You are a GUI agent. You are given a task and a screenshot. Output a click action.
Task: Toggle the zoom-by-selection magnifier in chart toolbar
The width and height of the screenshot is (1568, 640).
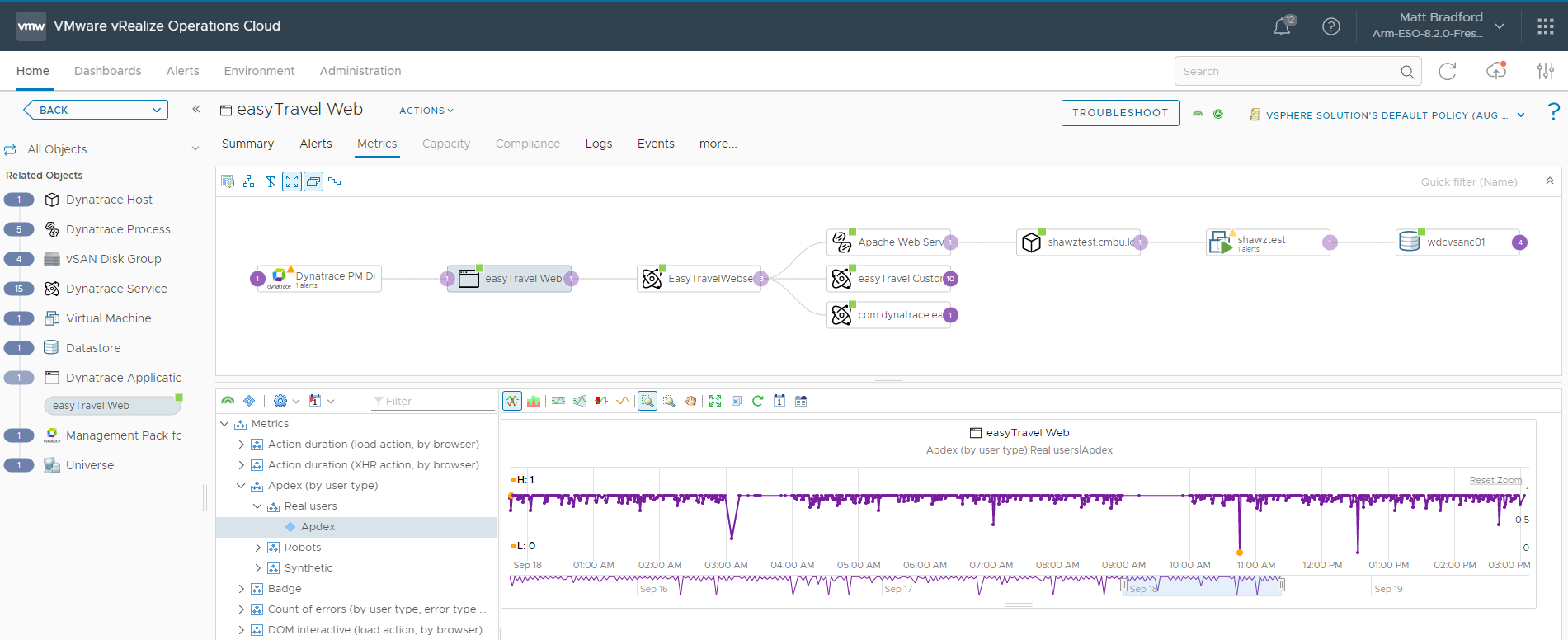tap(647, 402)
